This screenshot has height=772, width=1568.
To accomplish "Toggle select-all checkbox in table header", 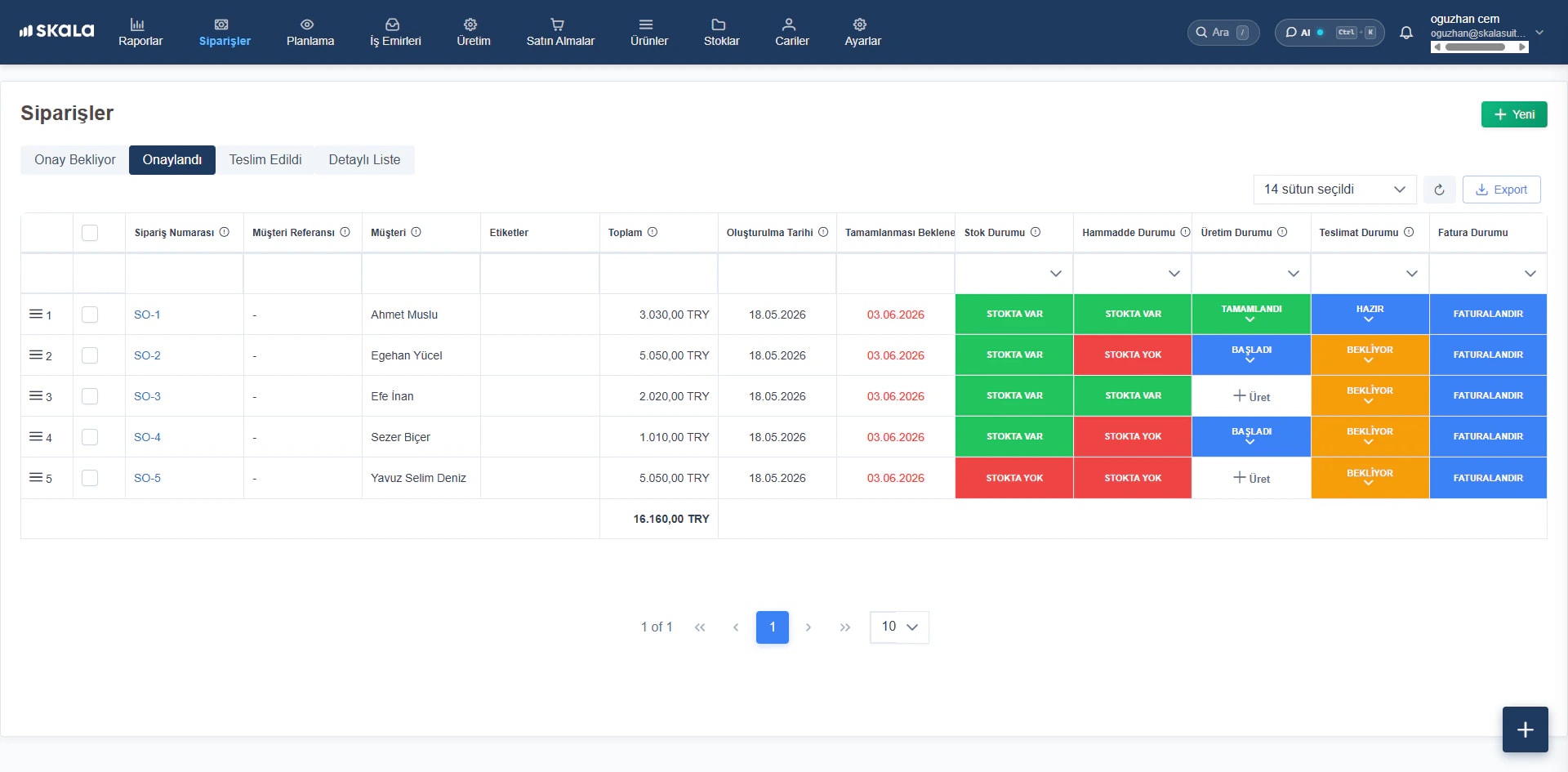I will pos(90,233).
